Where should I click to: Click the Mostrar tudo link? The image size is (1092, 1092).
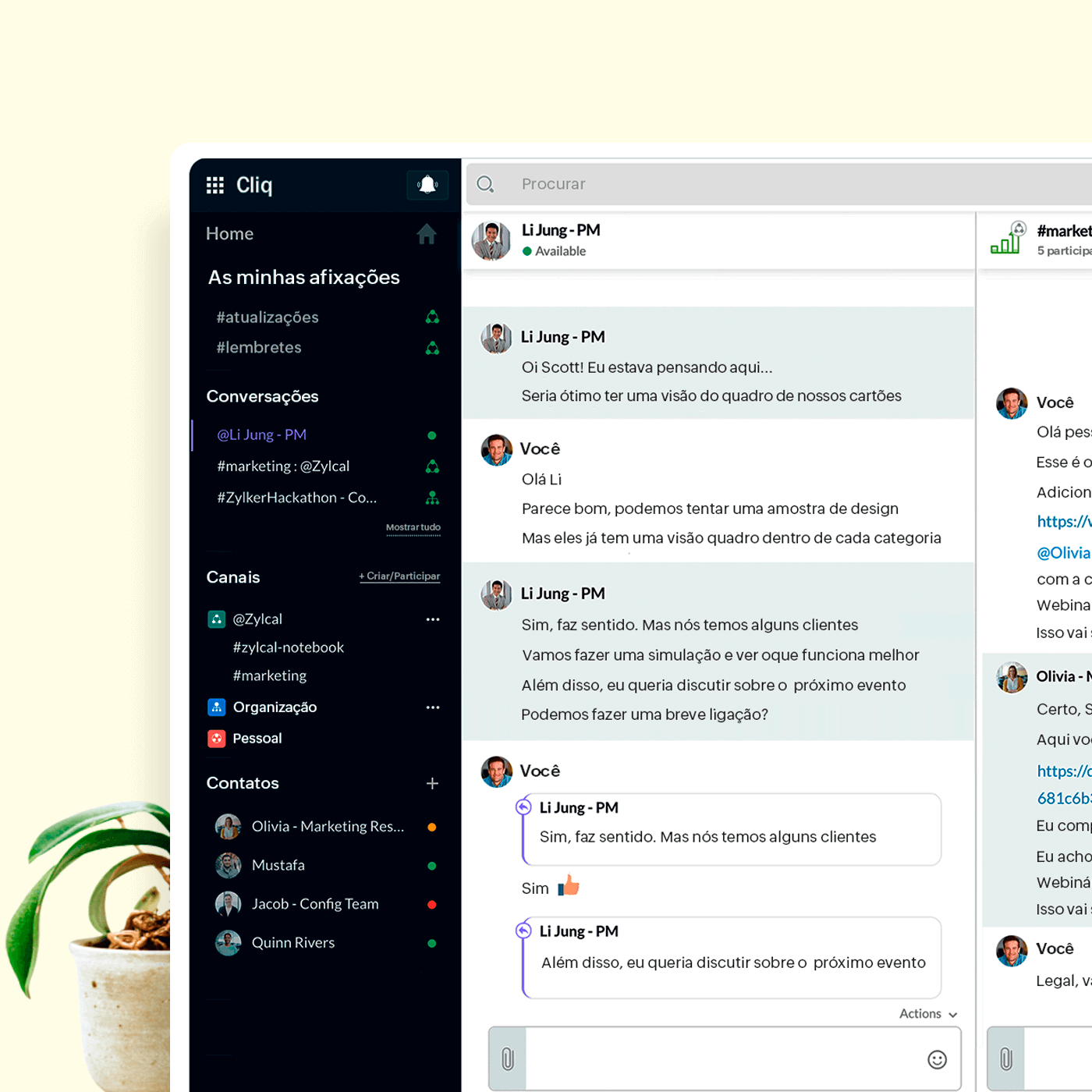413,528
